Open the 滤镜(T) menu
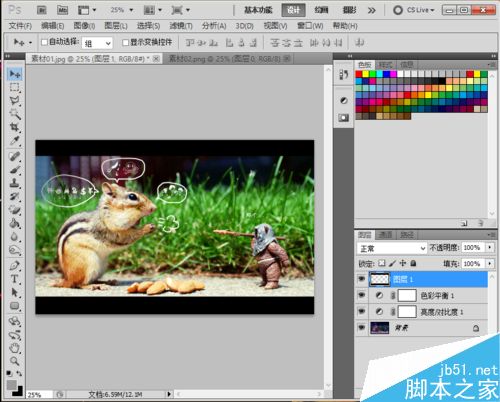This screenshot has width=500, height=402. point(181,26)
